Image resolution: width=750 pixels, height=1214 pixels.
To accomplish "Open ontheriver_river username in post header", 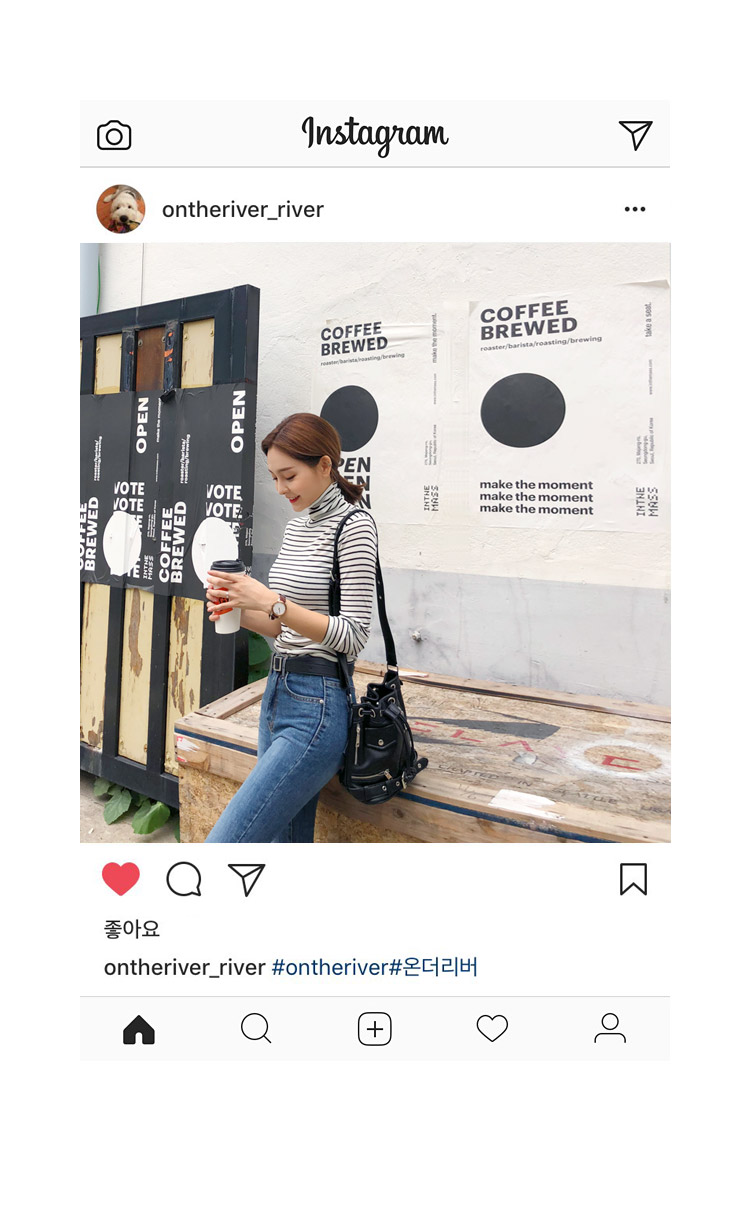I will 243,209.
